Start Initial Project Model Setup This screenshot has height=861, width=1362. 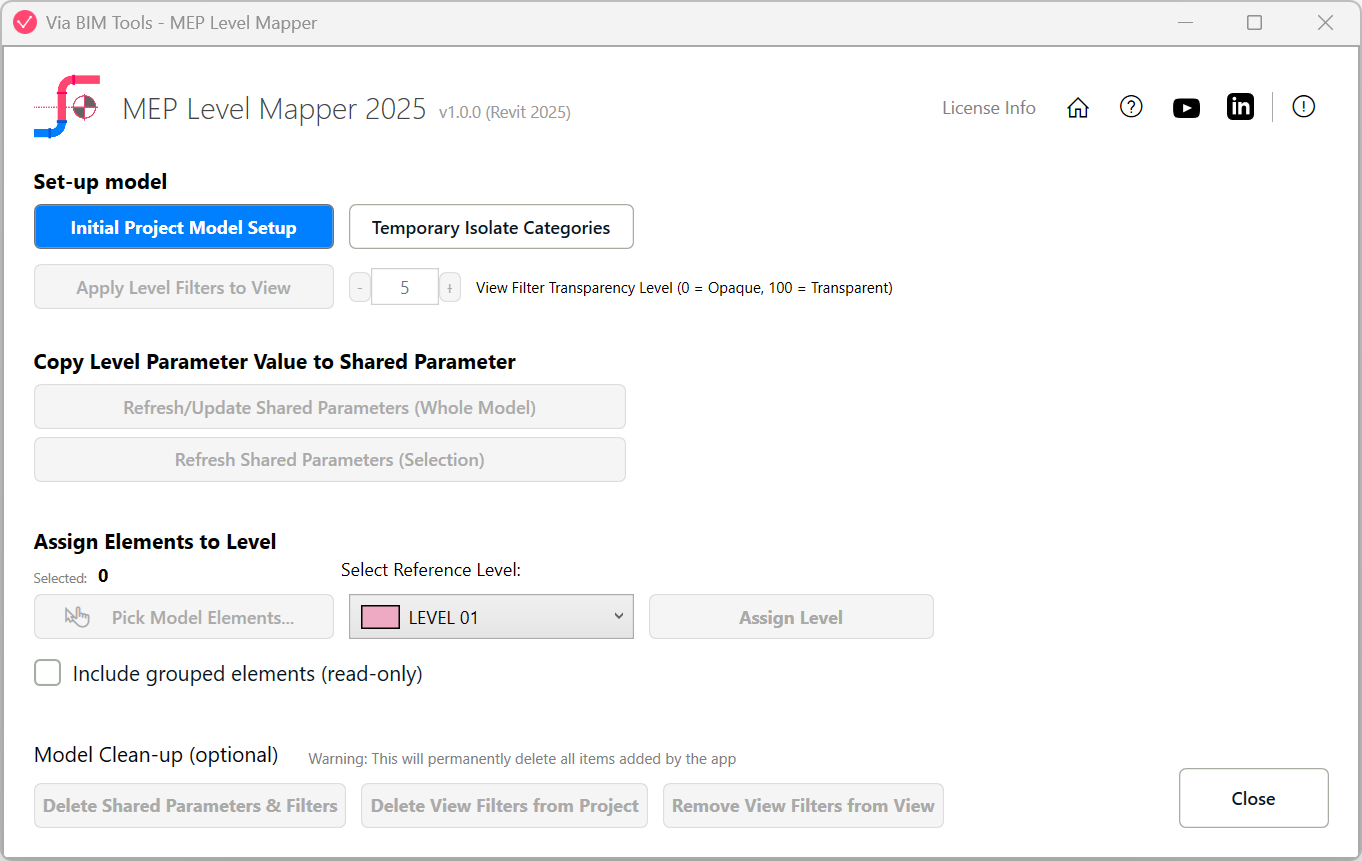pyautogui.click(x=184, y=227)
